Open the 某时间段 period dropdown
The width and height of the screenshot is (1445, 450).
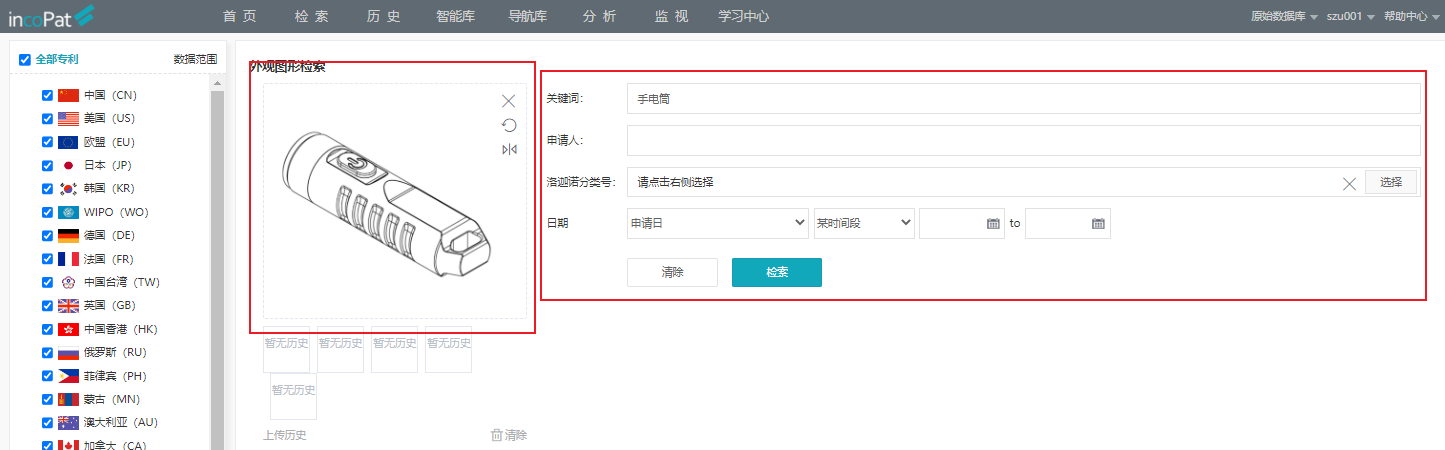pyautogui.click(x=864, y=224)
